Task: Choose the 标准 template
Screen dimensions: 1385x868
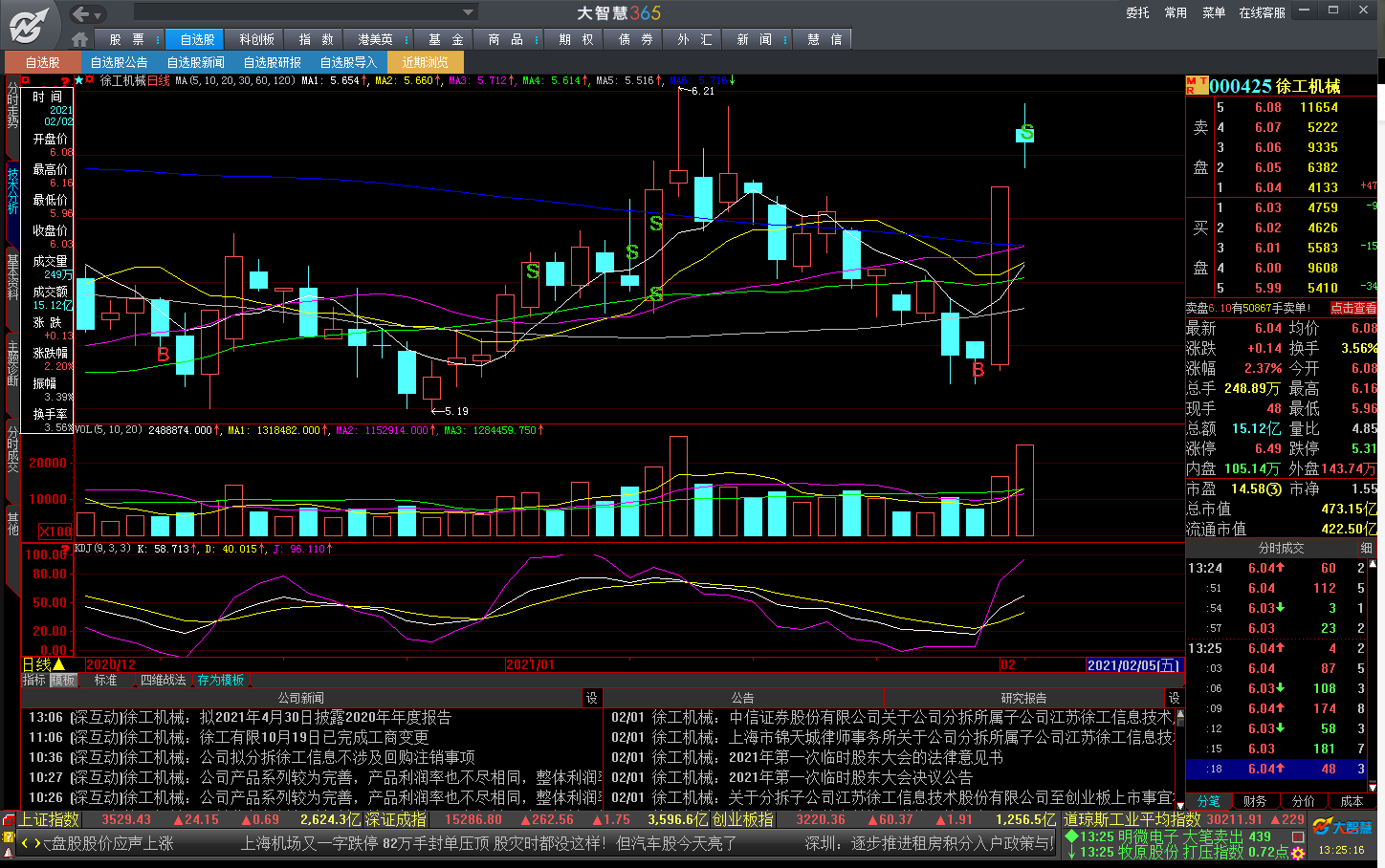Action: point(105,680)
